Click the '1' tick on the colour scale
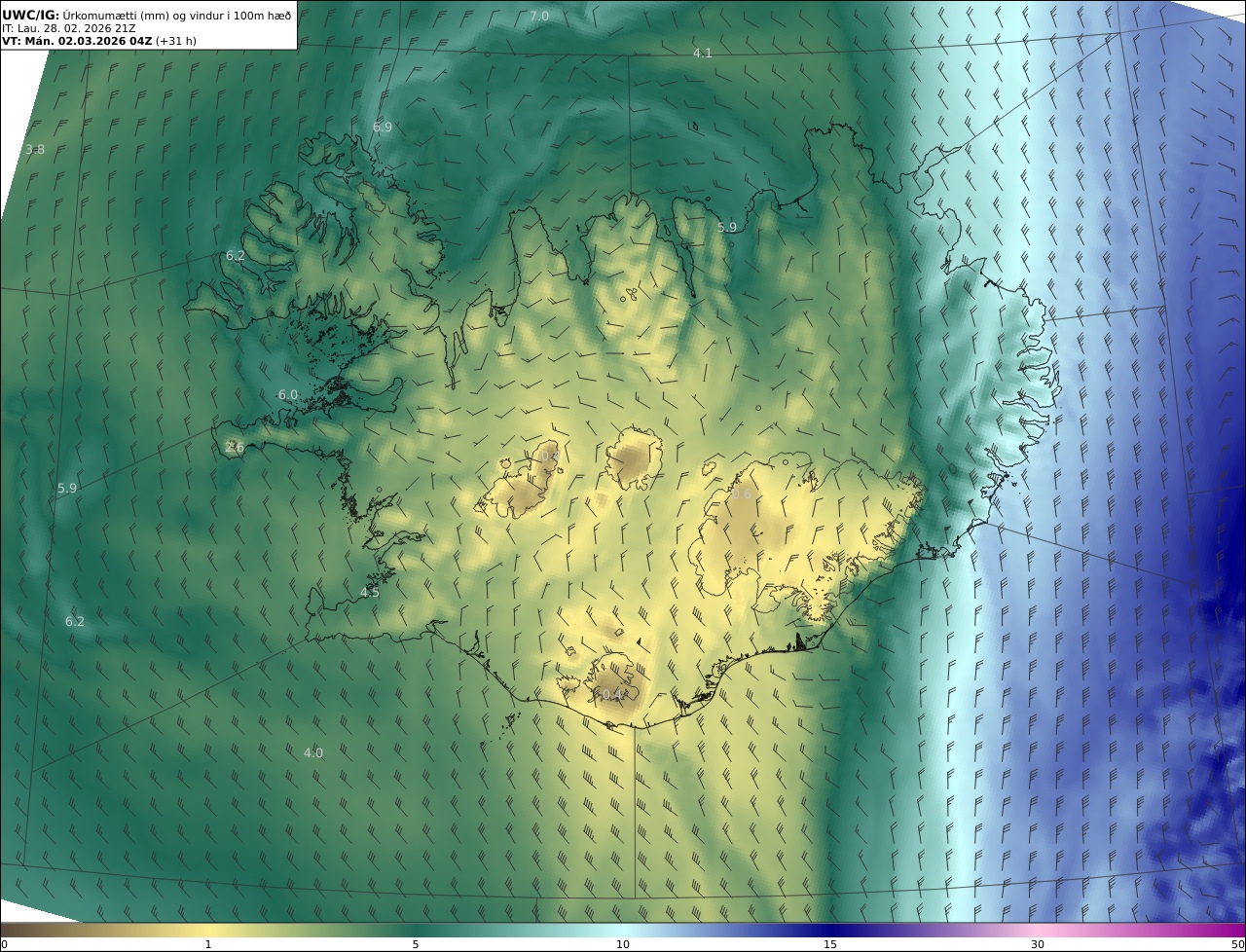The image size is (1246, 952). 208,944
